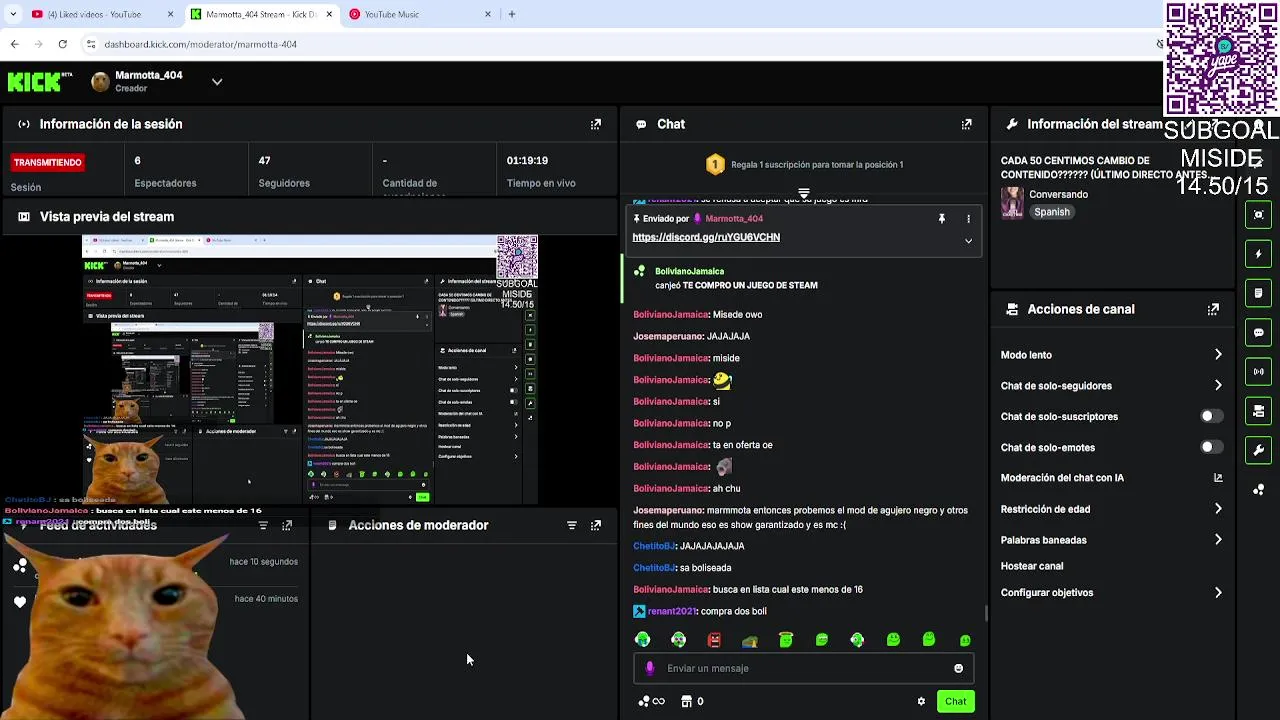Pop out the Información de la sesión panel
This screenshot has height=720, width=1280.
pos(596,124)
